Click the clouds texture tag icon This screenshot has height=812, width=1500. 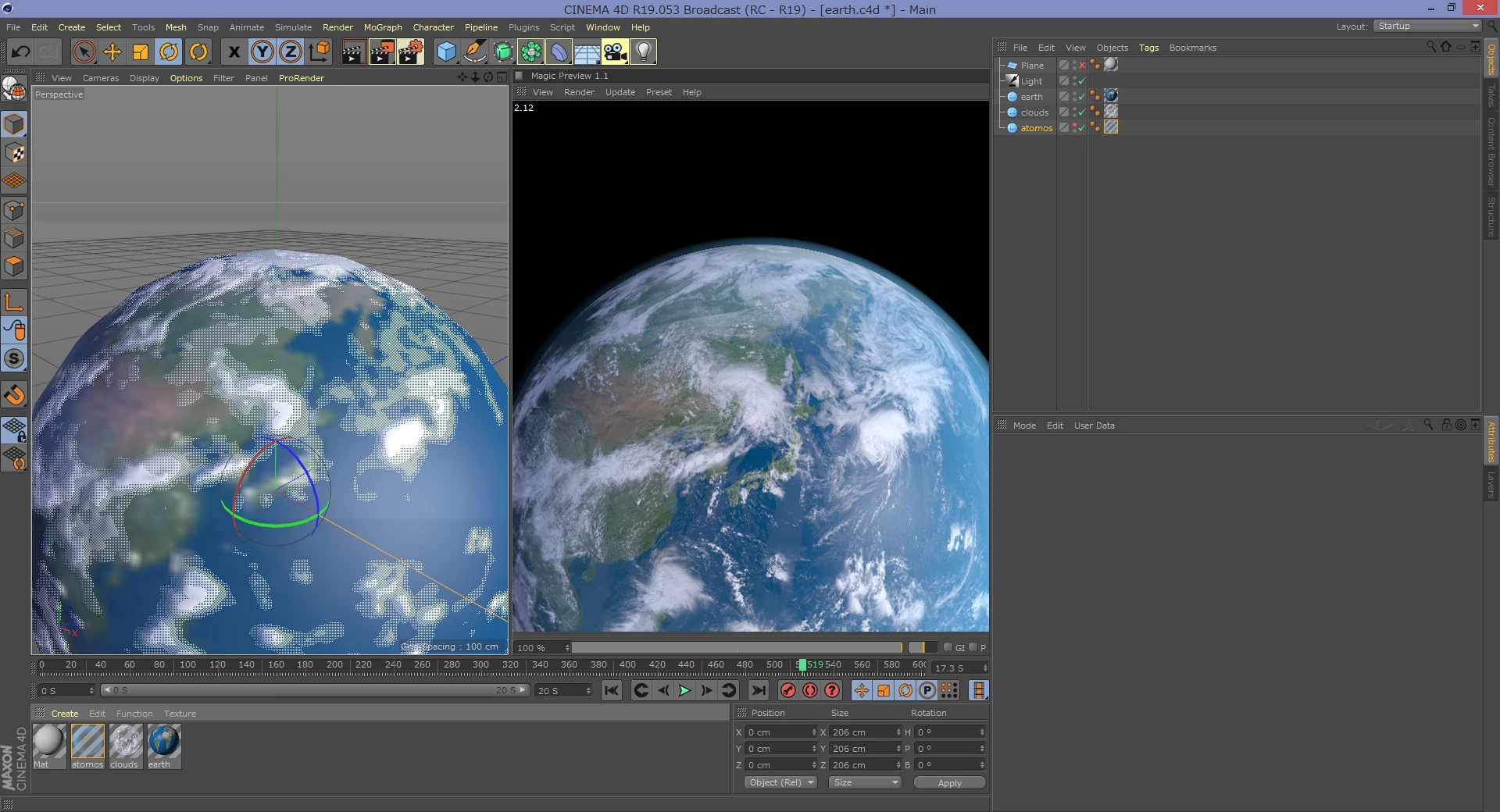pos(1111,112)
